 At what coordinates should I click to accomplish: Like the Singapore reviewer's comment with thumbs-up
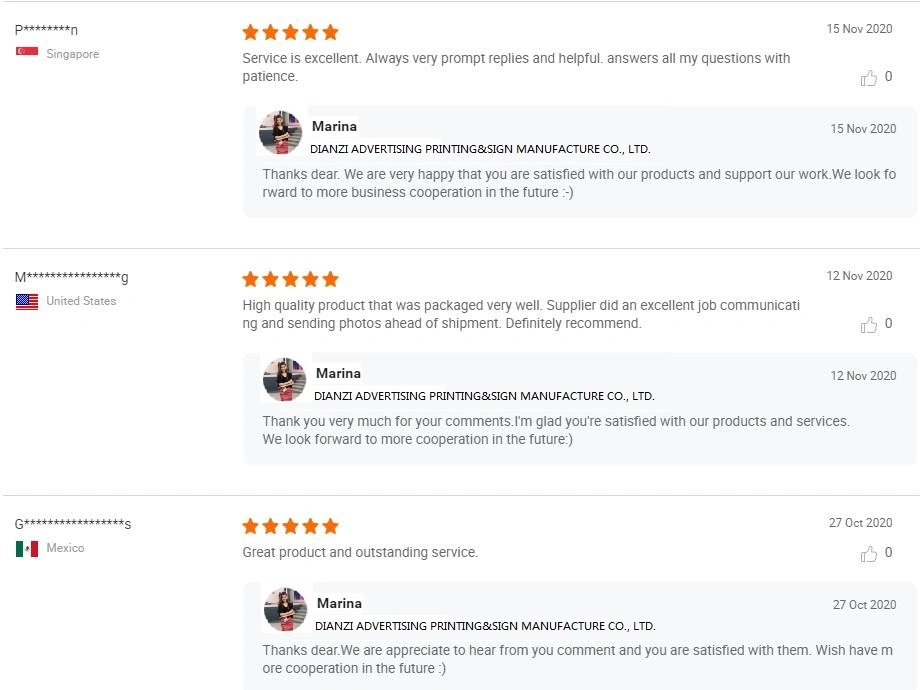[x=869, y=78]
